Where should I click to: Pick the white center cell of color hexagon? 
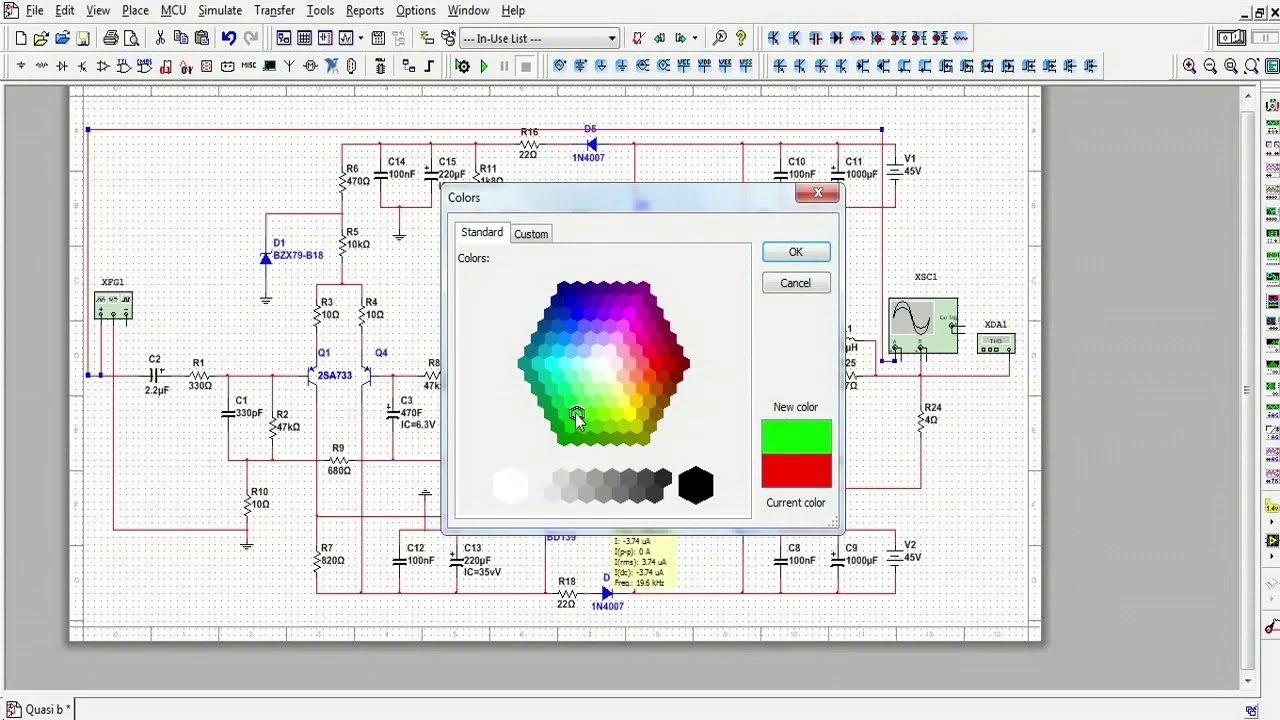pos(604,365)
